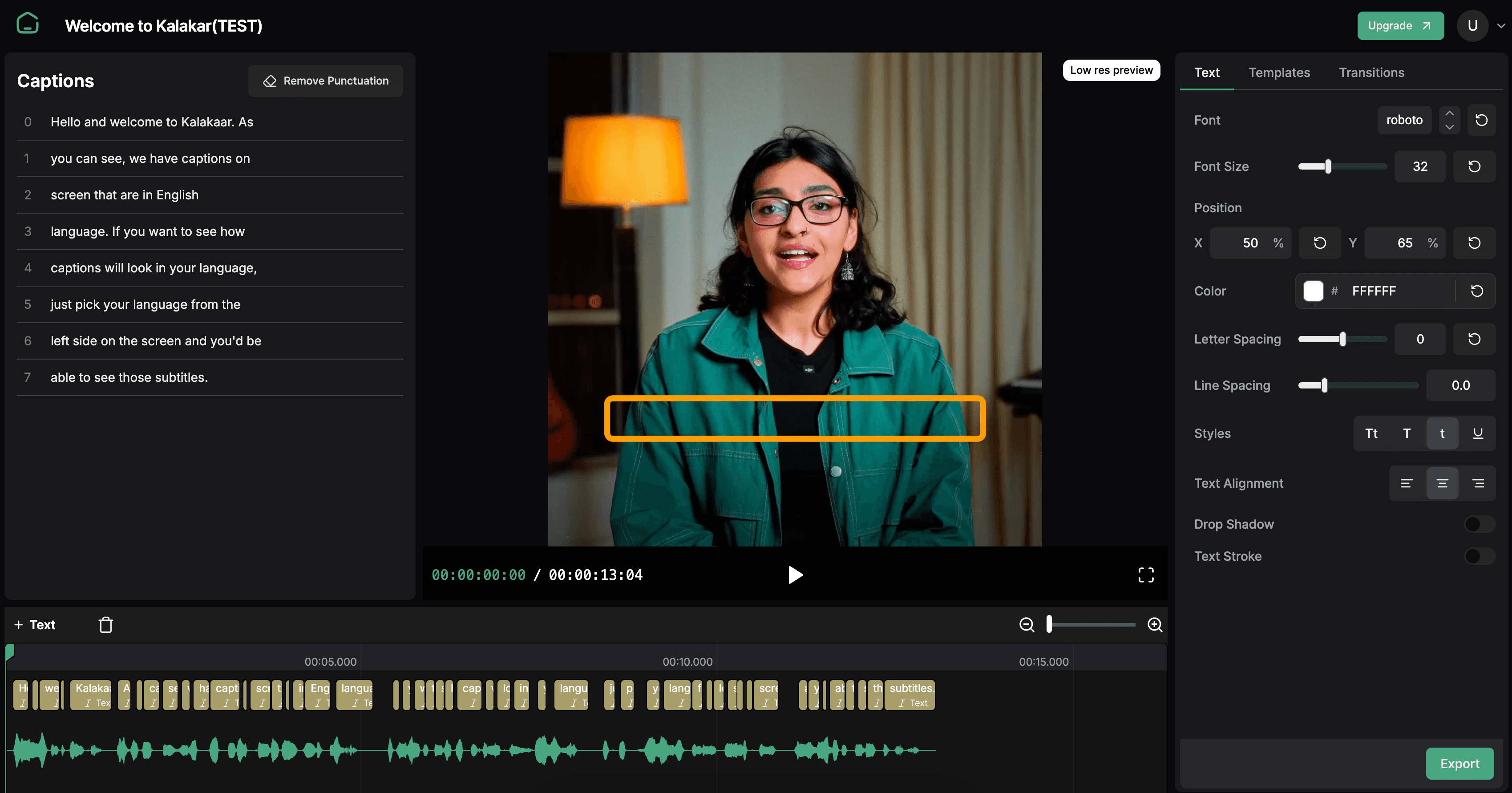1512x793 pixels.
Task: Zoom out the timeline with magnifier minus
Action: click(1027, 624)
